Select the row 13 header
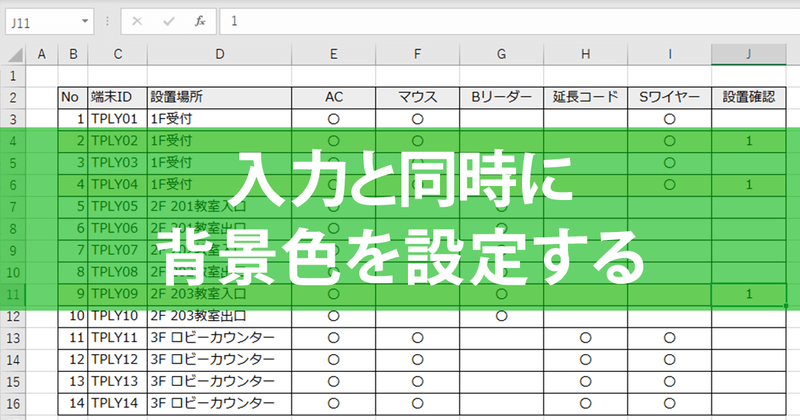This screenshot has width=800, height=420. click(x=13, y=338)
